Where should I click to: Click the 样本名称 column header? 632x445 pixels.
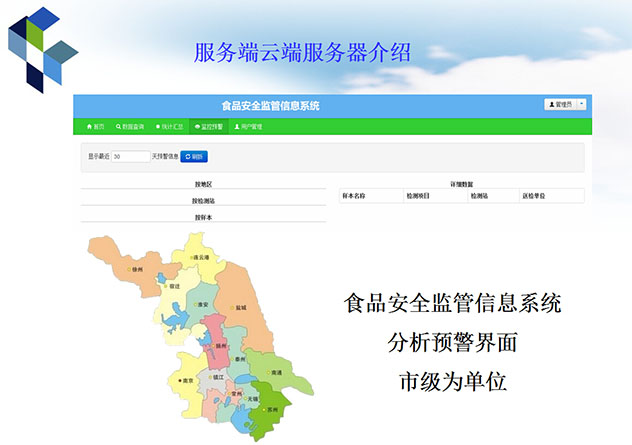pyautogui.click(x=354, y=195)
